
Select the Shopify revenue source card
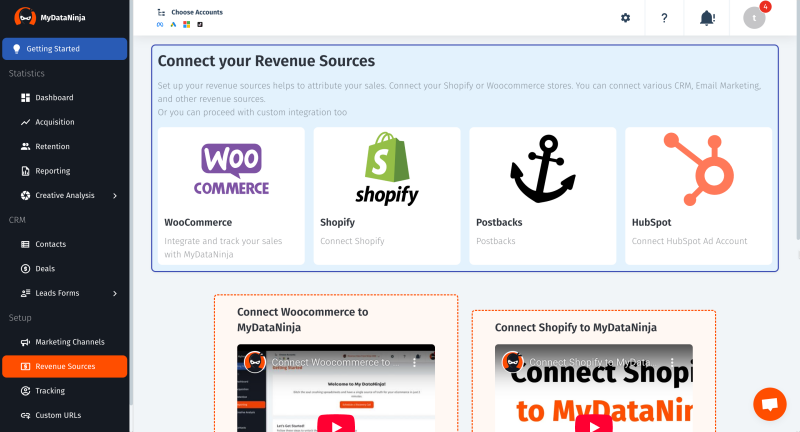[x=387, y=196]
